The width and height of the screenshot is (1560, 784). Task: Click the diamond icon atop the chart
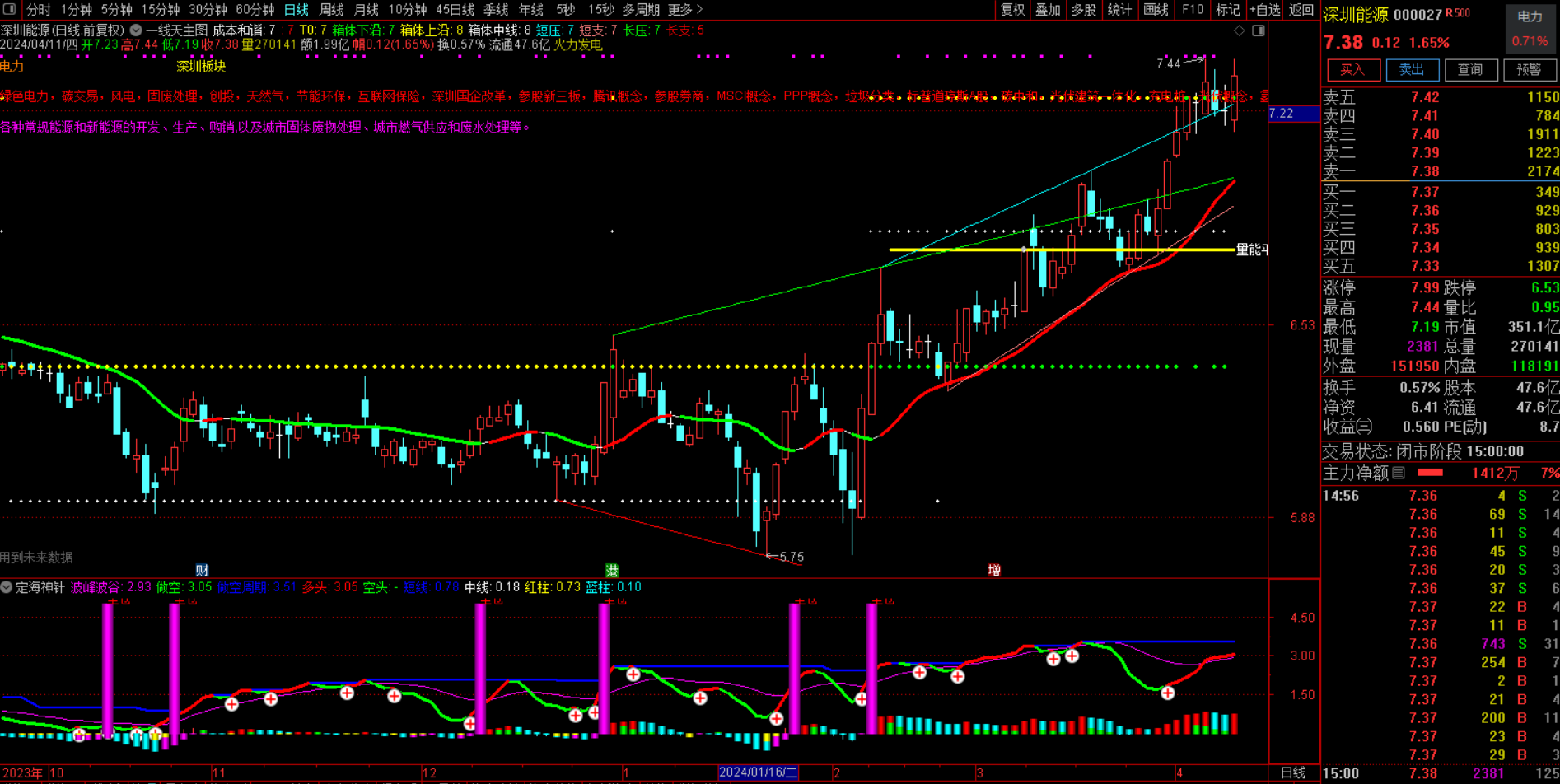click(1240, 30)
